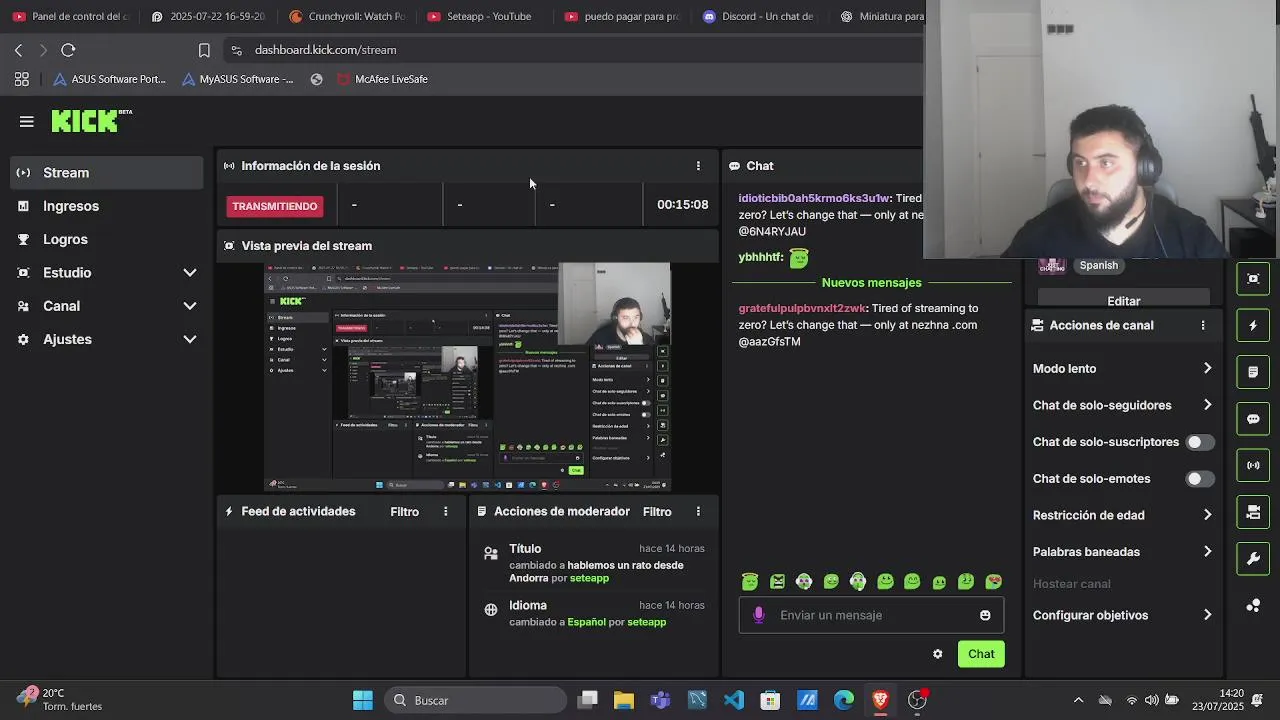Open the Acciones de moderador three-dot menu
The image size is (1280, 720).
[698, 511]
